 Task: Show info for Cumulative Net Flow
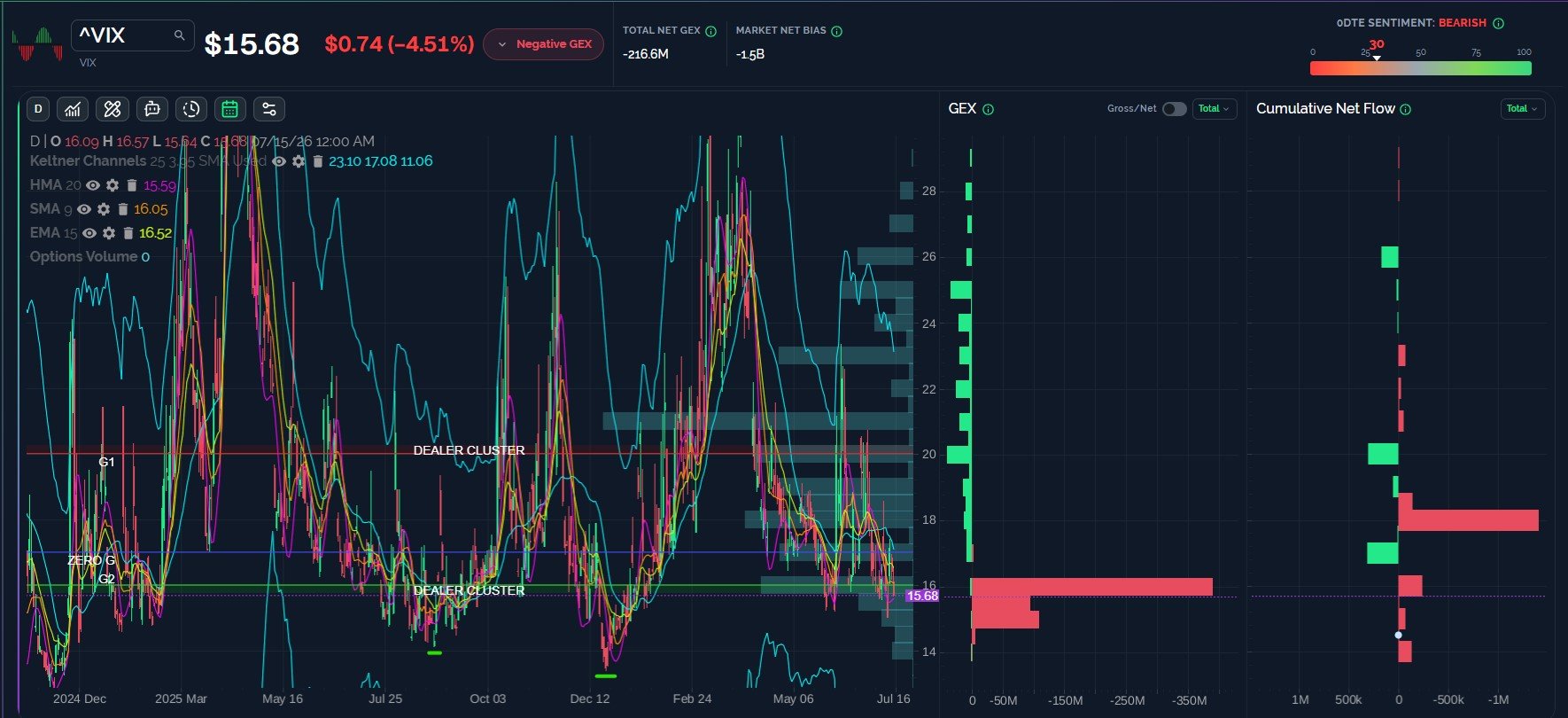pos(1406,109)
